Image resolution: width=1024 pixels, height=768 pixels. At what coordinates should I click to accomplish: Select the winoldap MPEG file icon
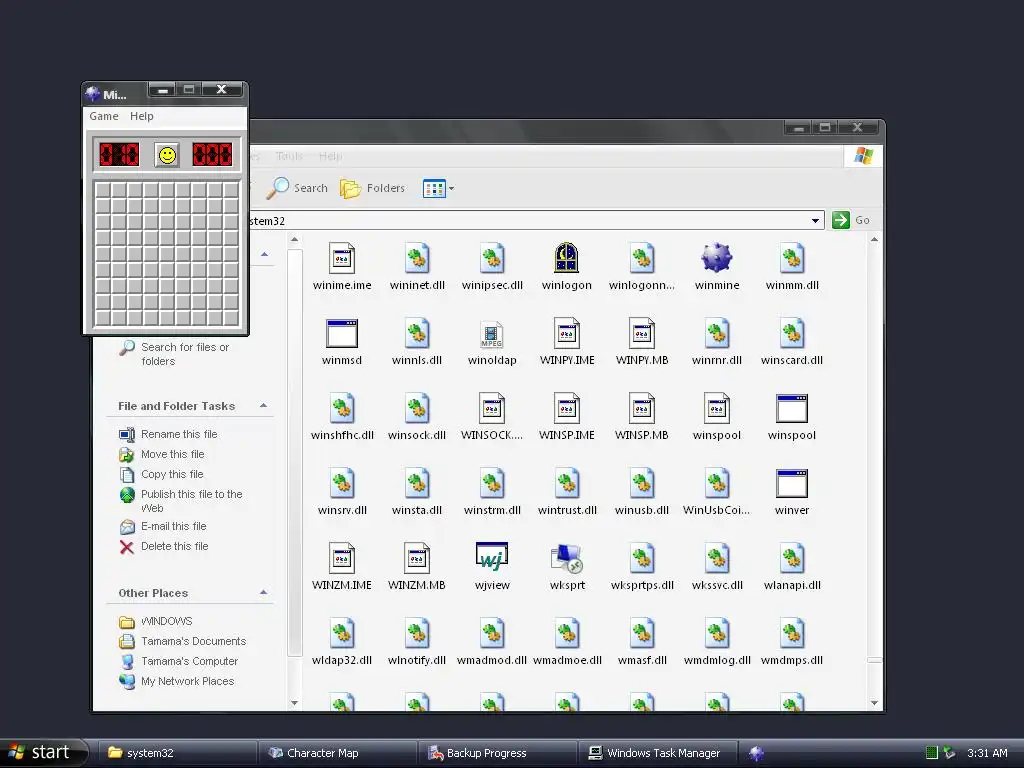coord(492,334)
